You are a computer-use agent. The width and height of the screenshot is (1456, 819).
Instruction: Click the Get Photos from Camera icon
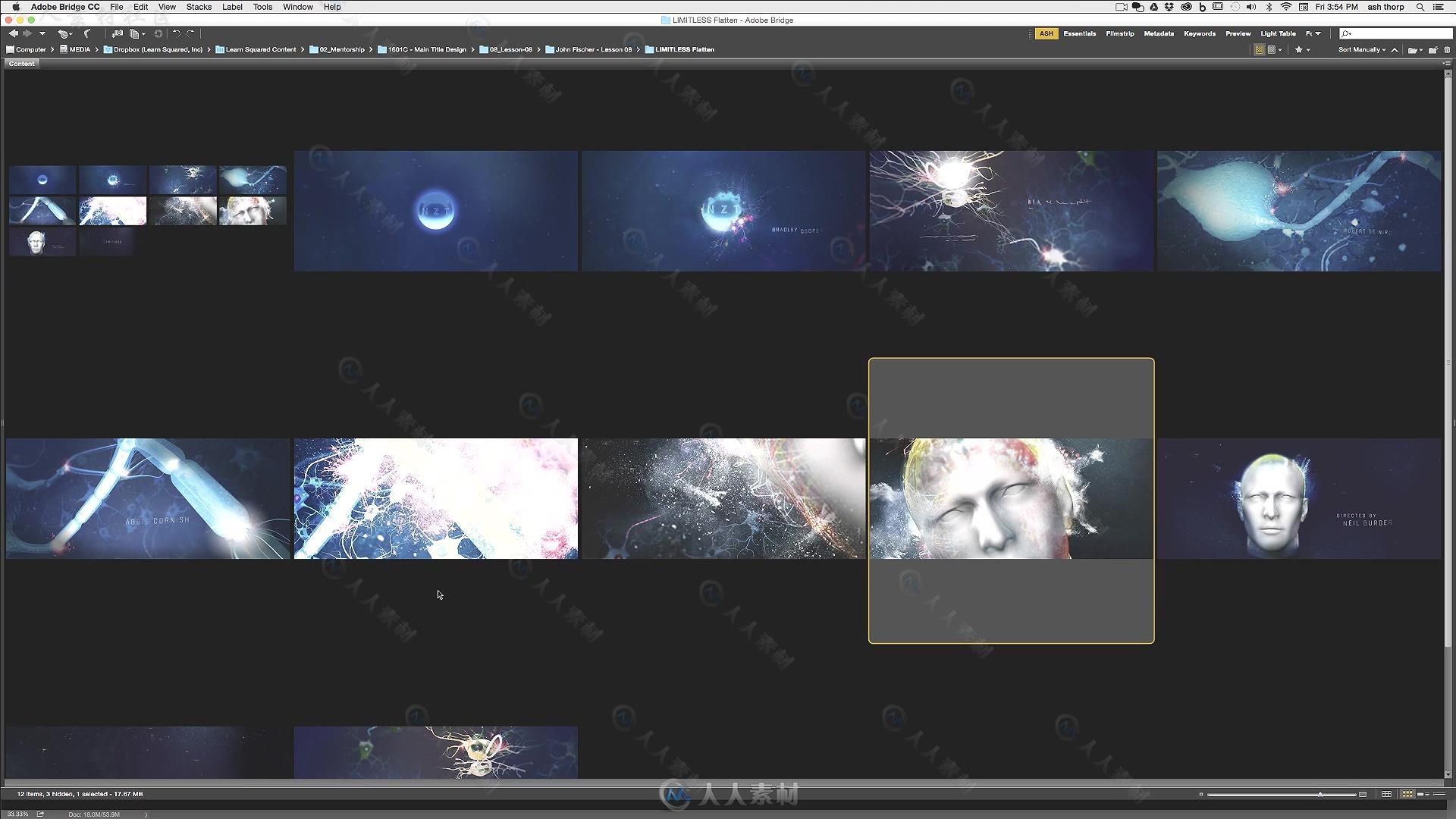coord(117,33)
